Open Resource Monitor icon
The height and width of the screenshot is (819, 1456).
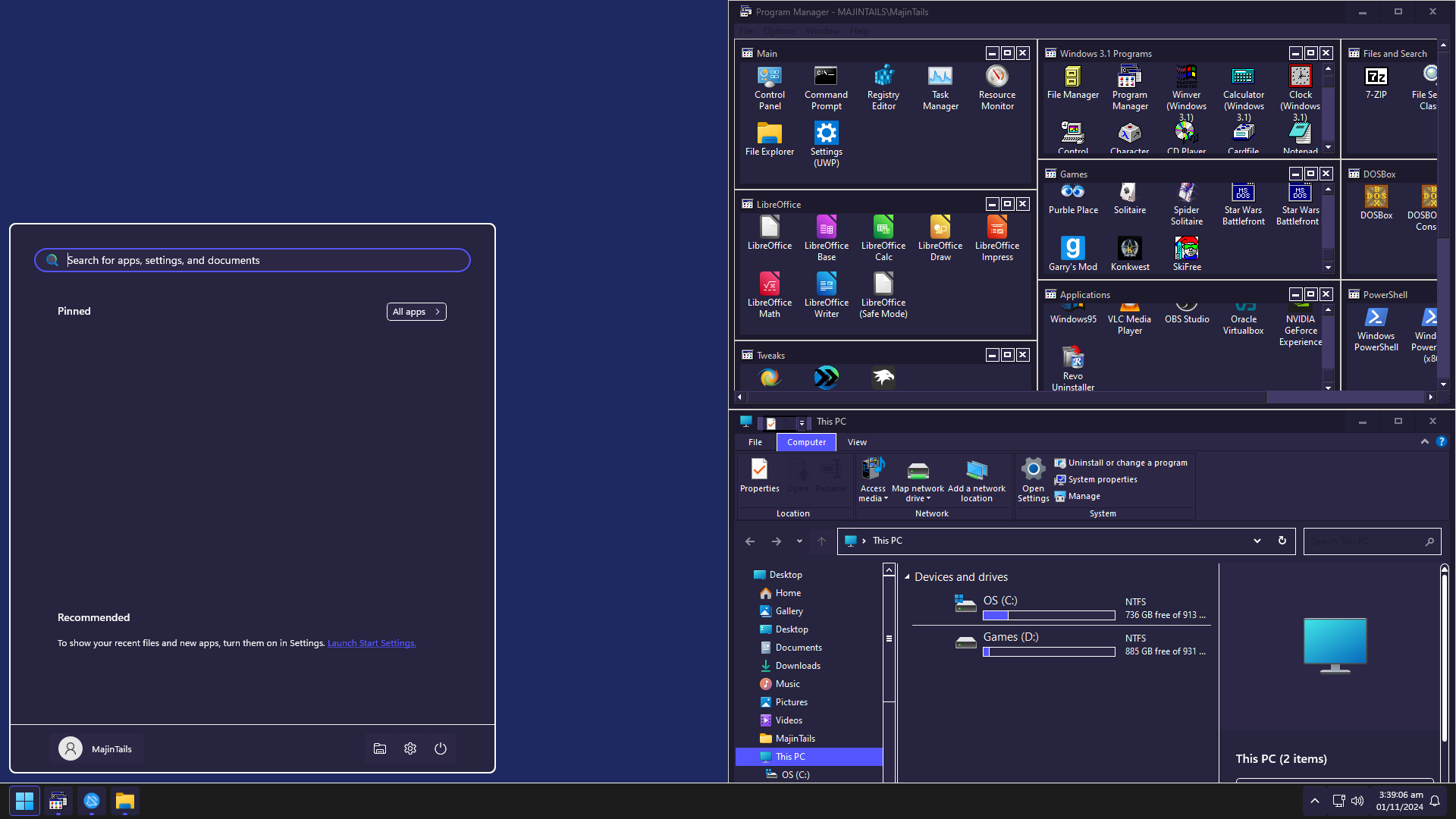pyautogui.click(x=997, y=88)
